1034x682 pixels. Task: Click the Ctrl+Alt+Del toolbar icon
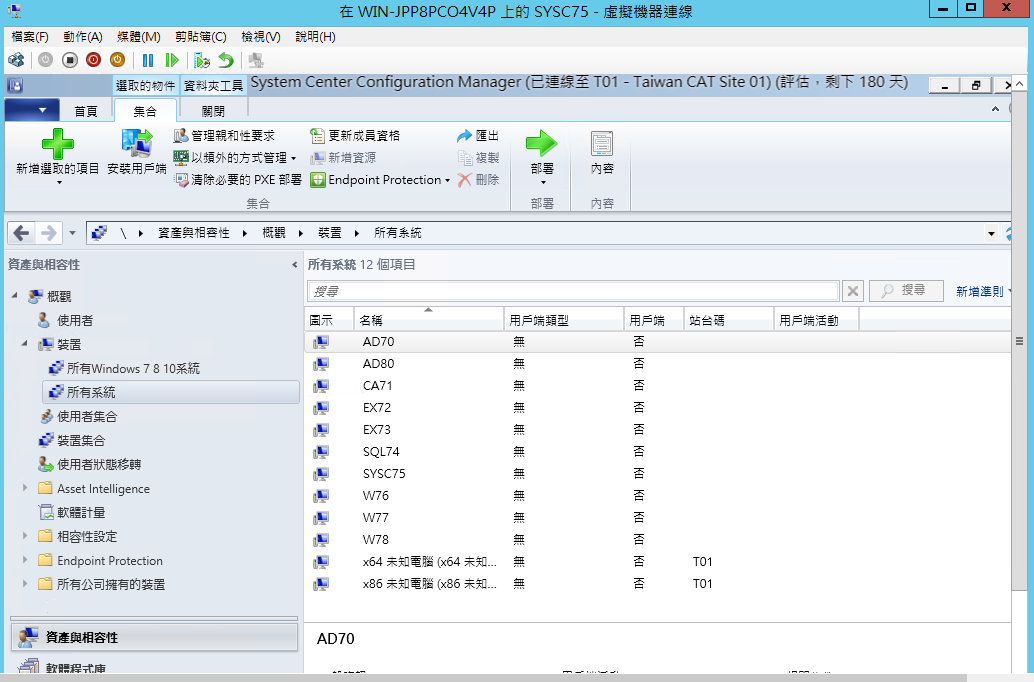[16, 60]
